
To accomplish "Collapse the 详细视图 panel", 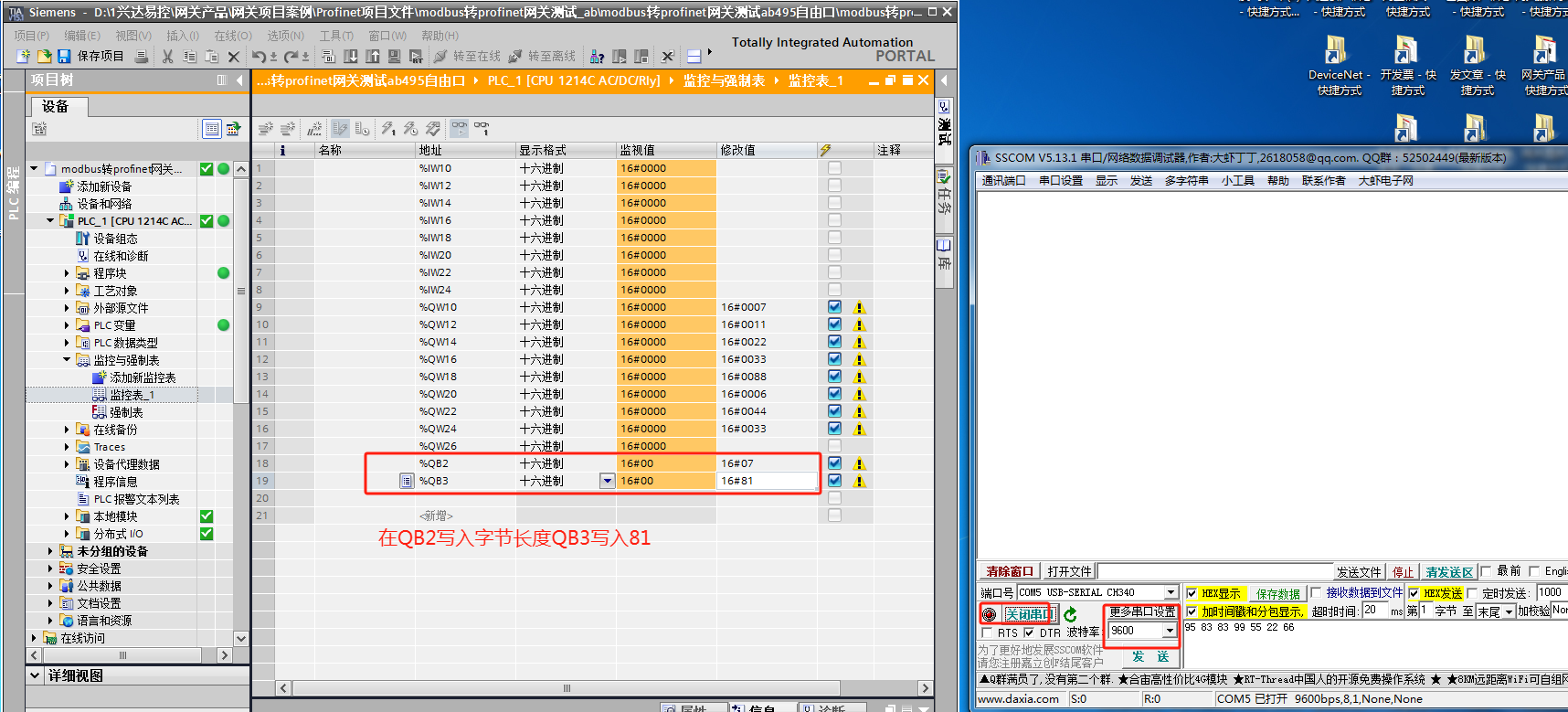I will [35, 675].
